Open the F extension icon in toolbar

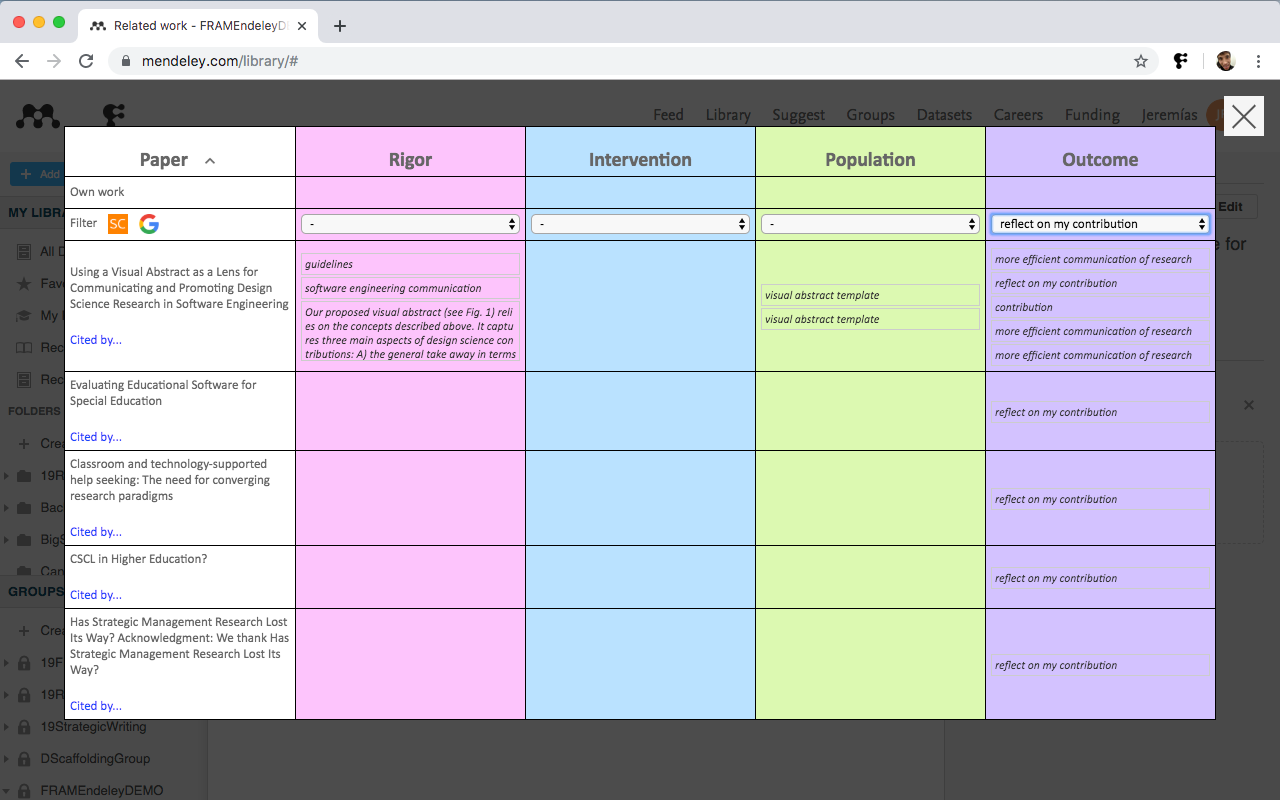click(1181, 61)
